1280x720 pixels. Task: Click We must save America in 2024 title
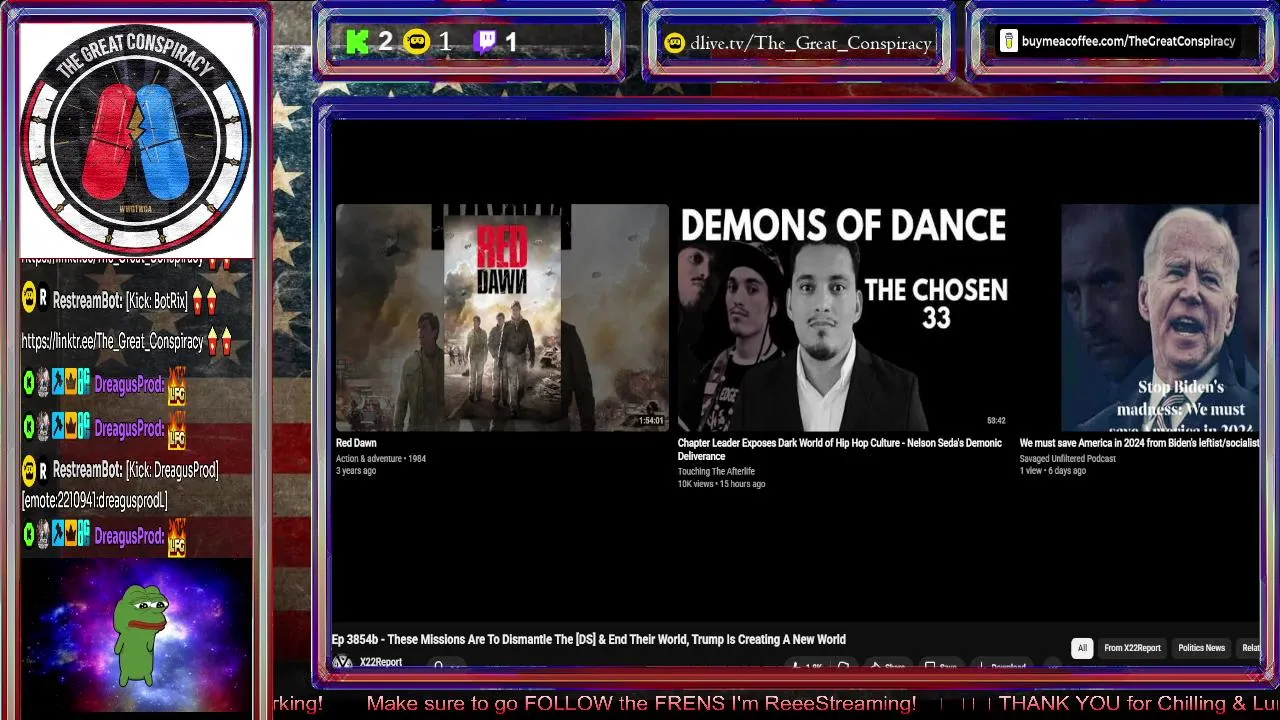[1139, 443]
